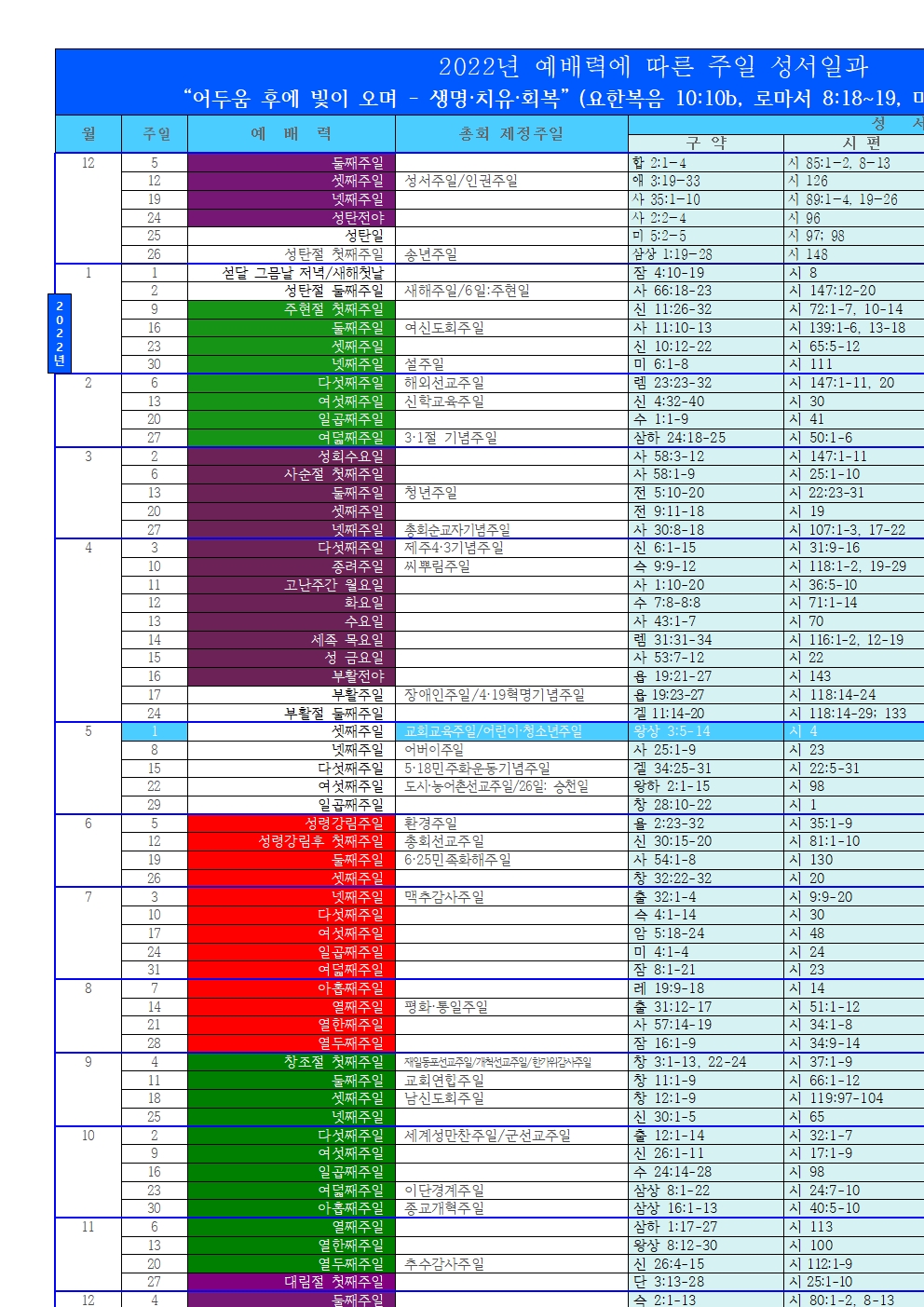The height and width of the screenshot is (1307, 924).
Task: Select the '예 배 력' header cell
Action: [x=291, y=134]
